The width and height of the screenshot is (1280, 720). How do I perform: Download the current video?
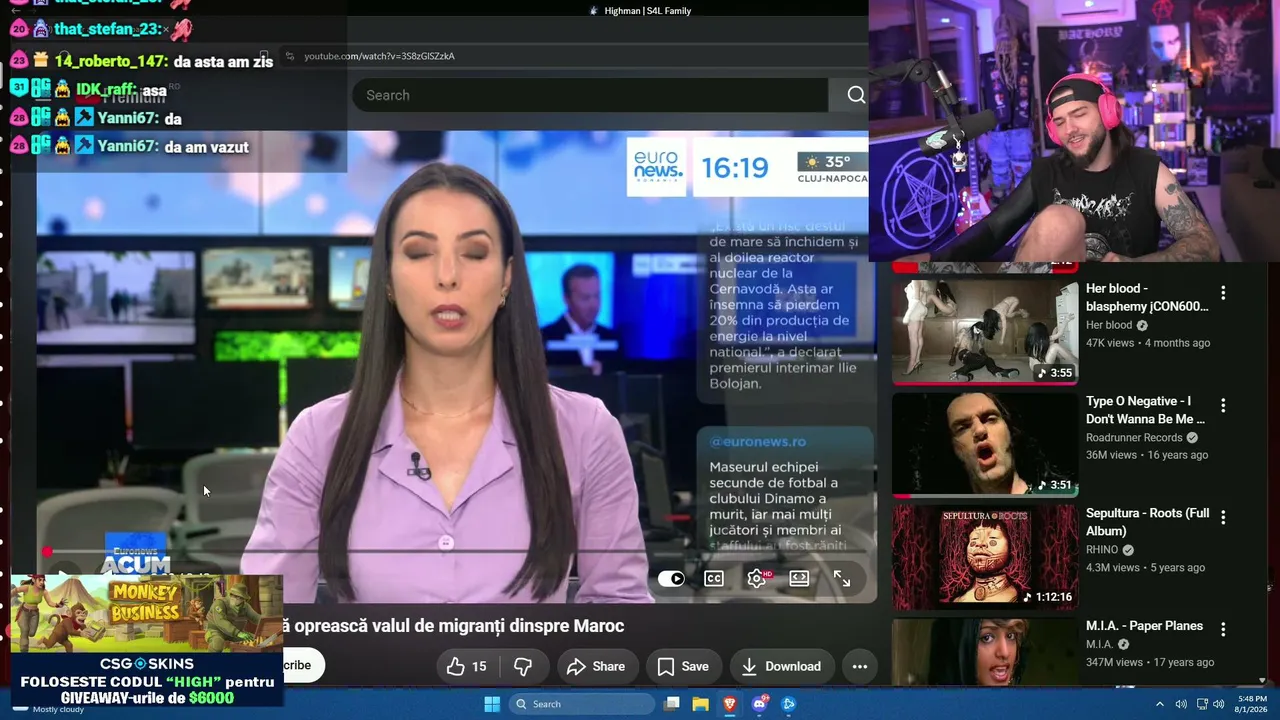point(782,666)
